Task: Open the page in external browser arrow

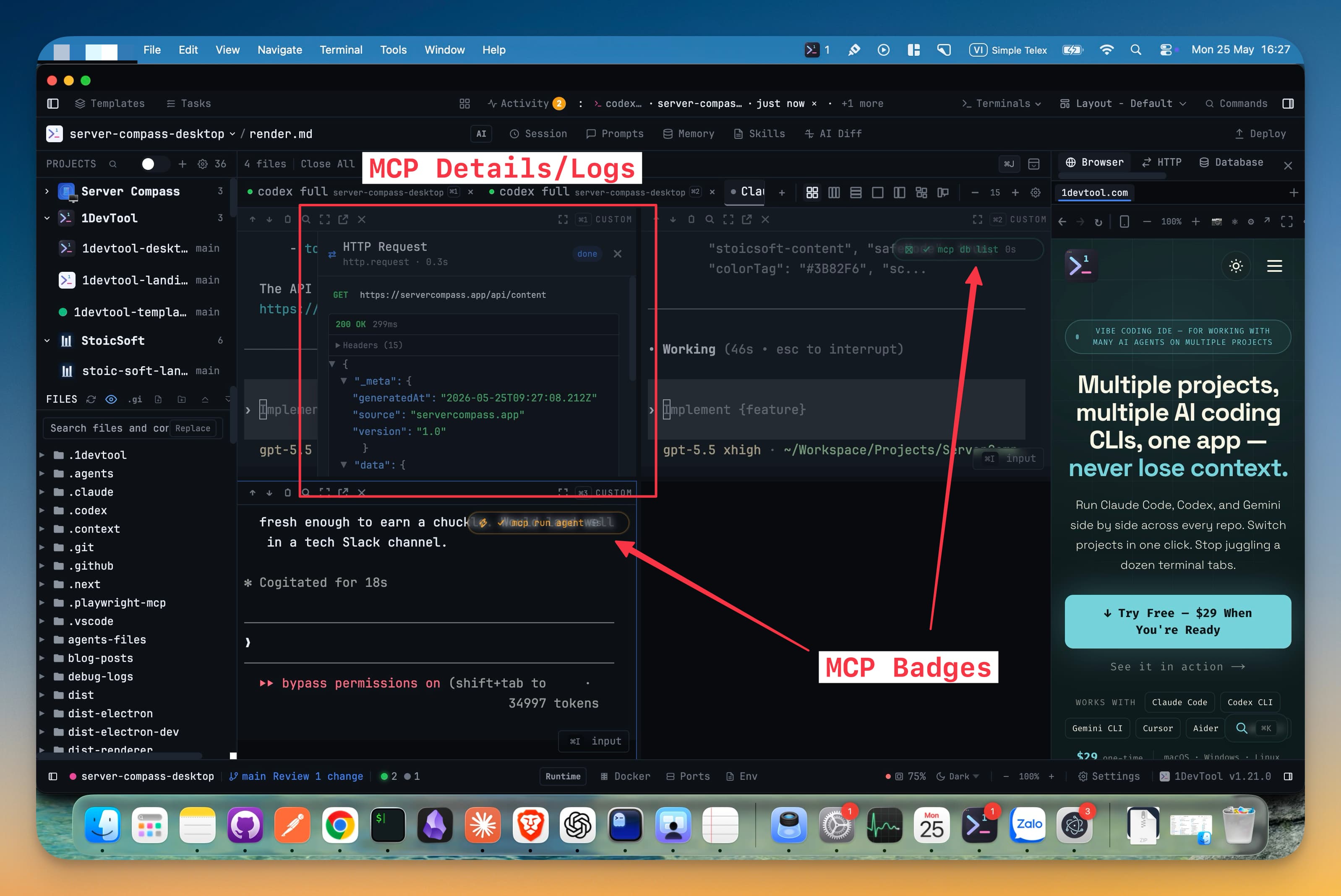Action: point(1267,221)
